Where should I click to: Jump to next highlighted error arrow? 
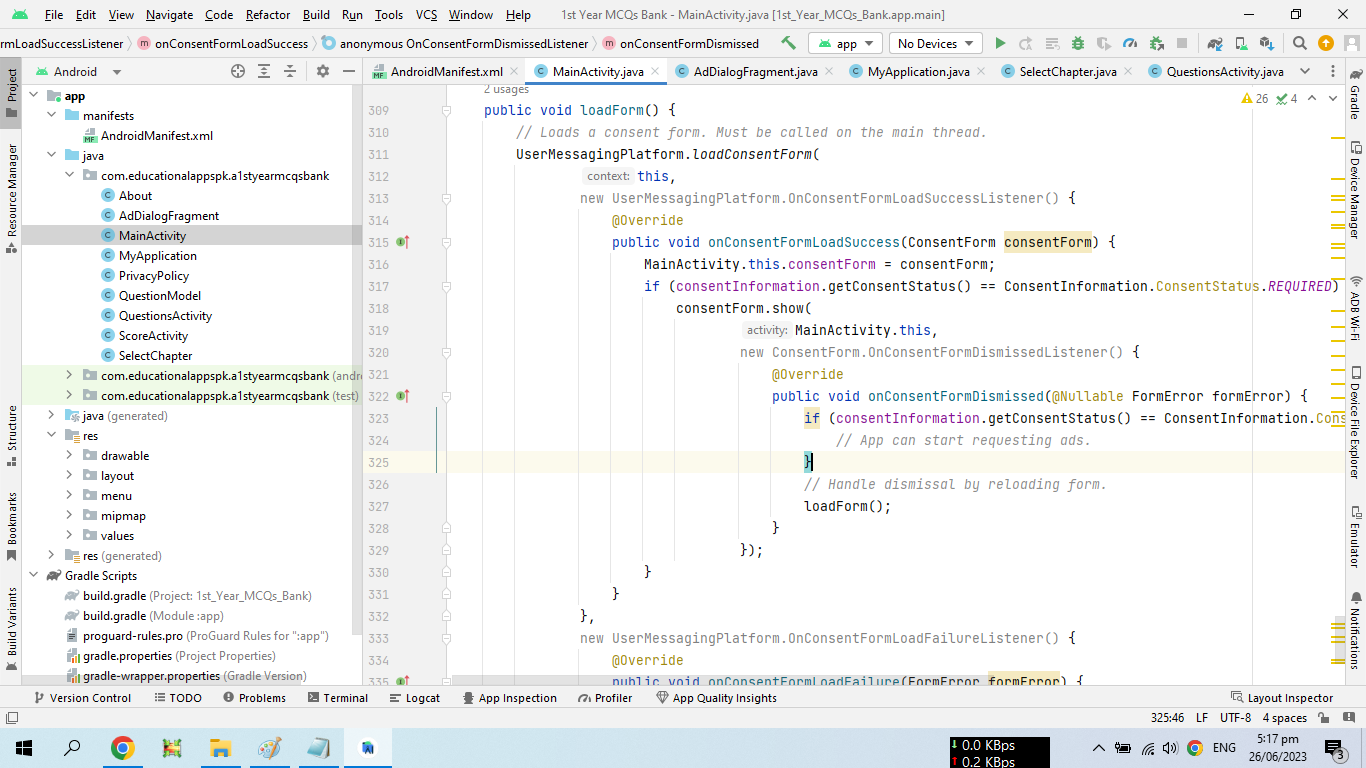pyautogui.click(x=1335, y=98)
